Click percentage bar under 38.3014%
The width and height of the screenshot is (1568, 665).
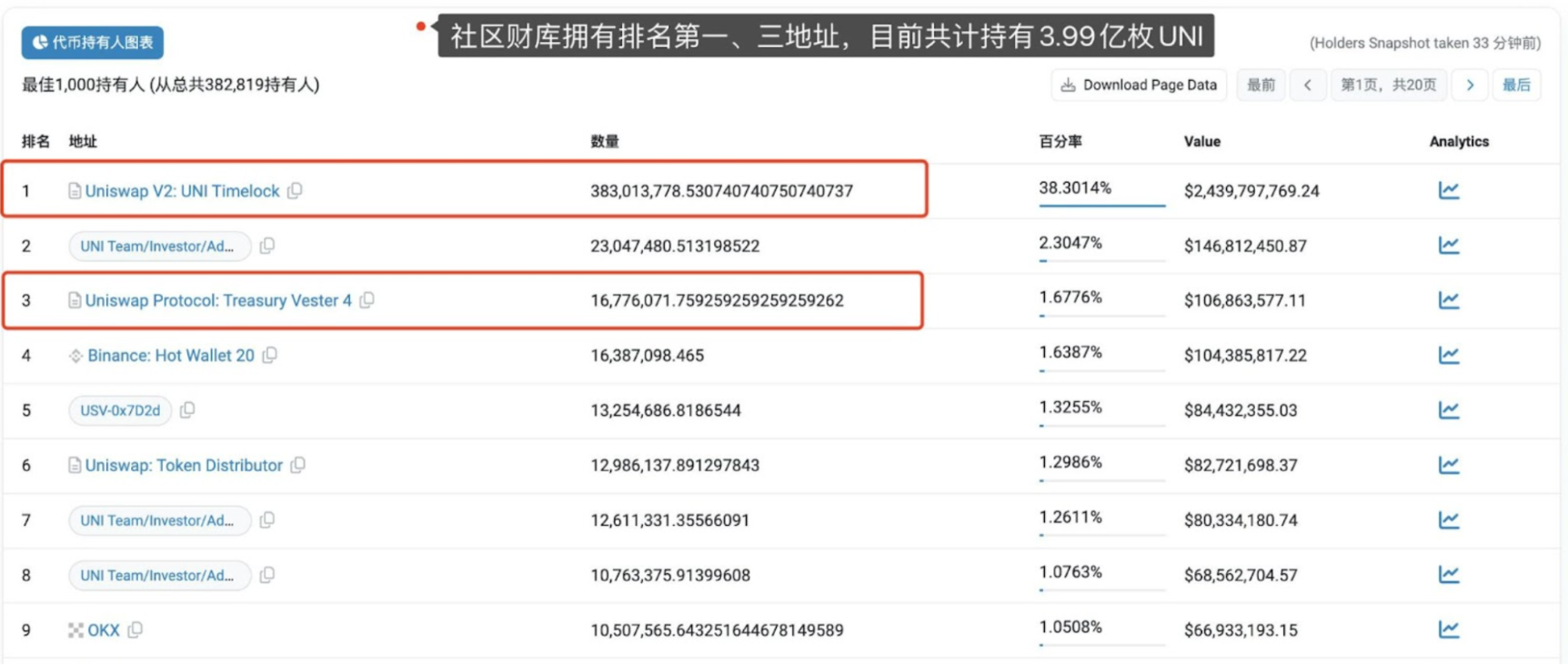1102,206
